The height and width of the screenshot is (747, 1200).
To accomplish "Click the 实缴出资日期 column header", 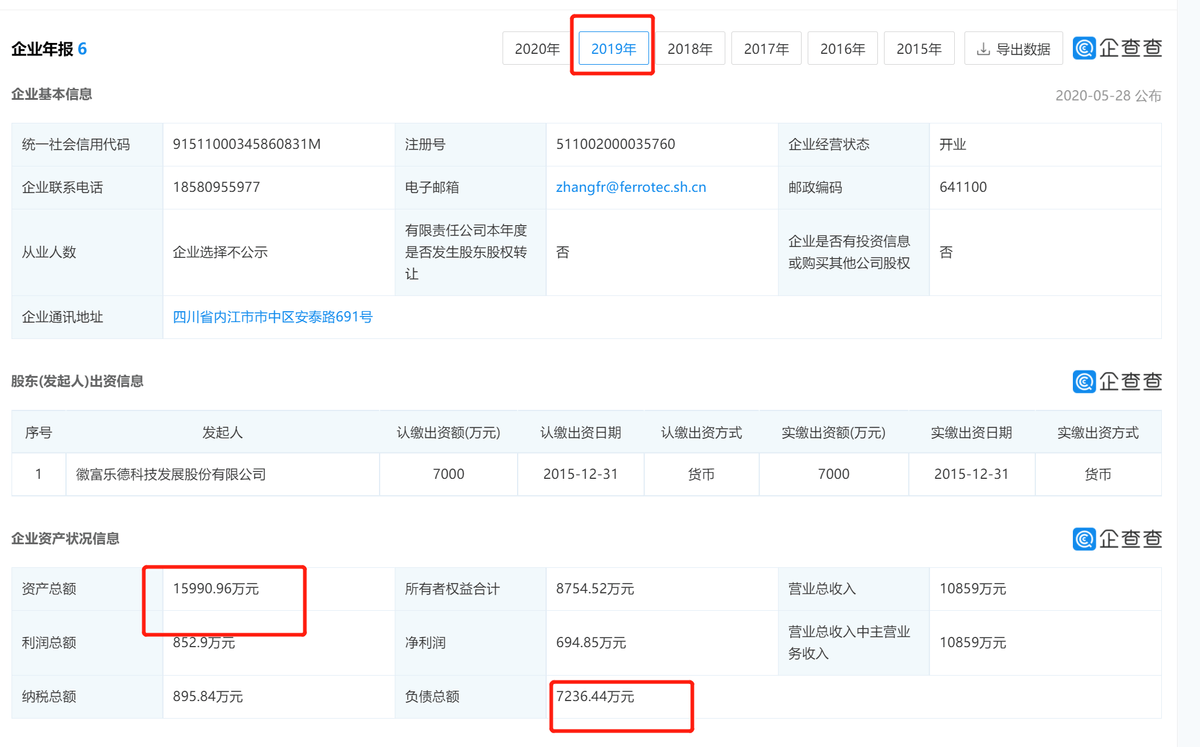I will coord(971,433).
